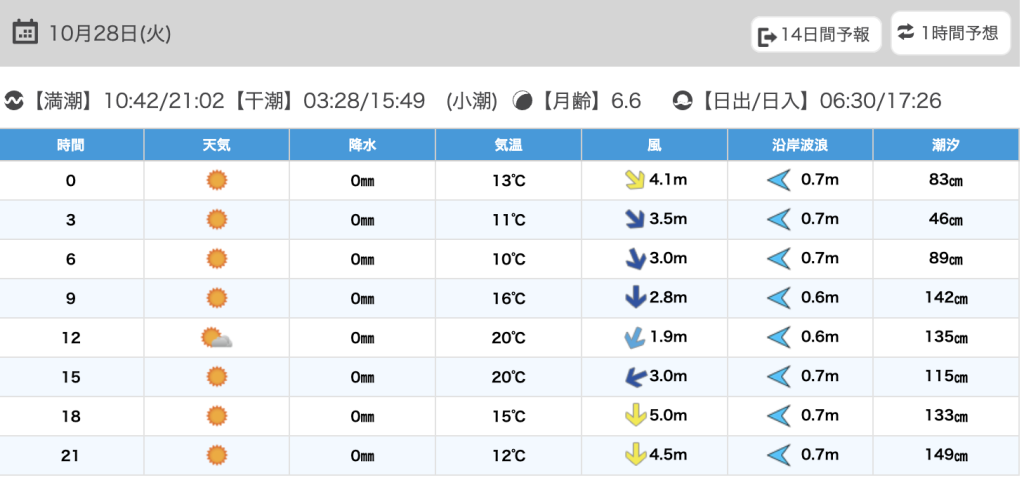This screenshot has width=1024, height=480.
Task: Click the yellow wind arrow showing 5.0m
Action: [632, 415]
